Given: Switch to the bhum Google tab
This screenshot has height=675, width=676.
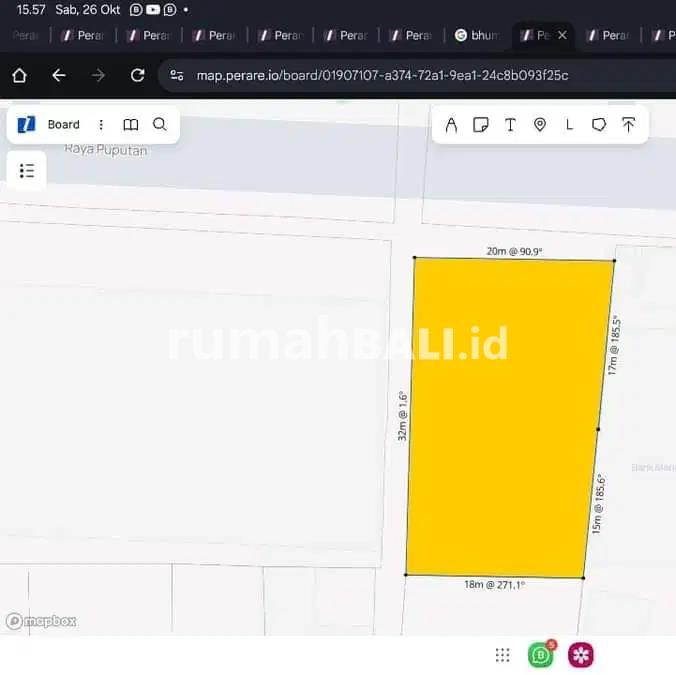Looking at the screenshot, I should click(477, 35).
